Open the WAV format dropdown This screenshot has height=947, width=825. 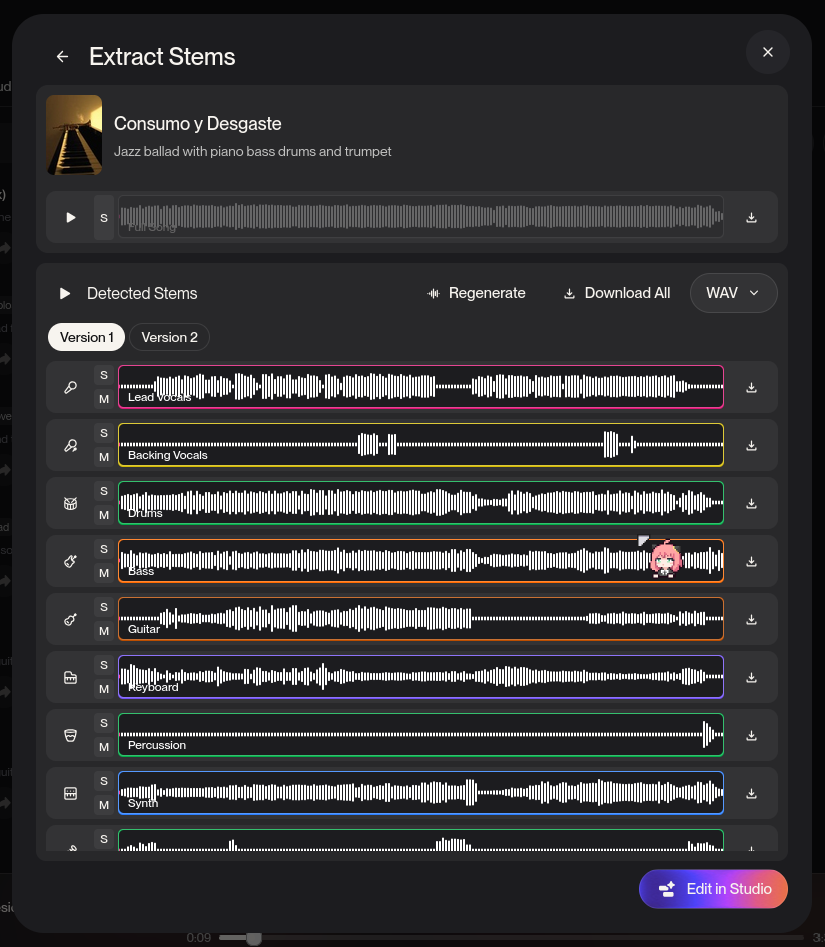733,293
